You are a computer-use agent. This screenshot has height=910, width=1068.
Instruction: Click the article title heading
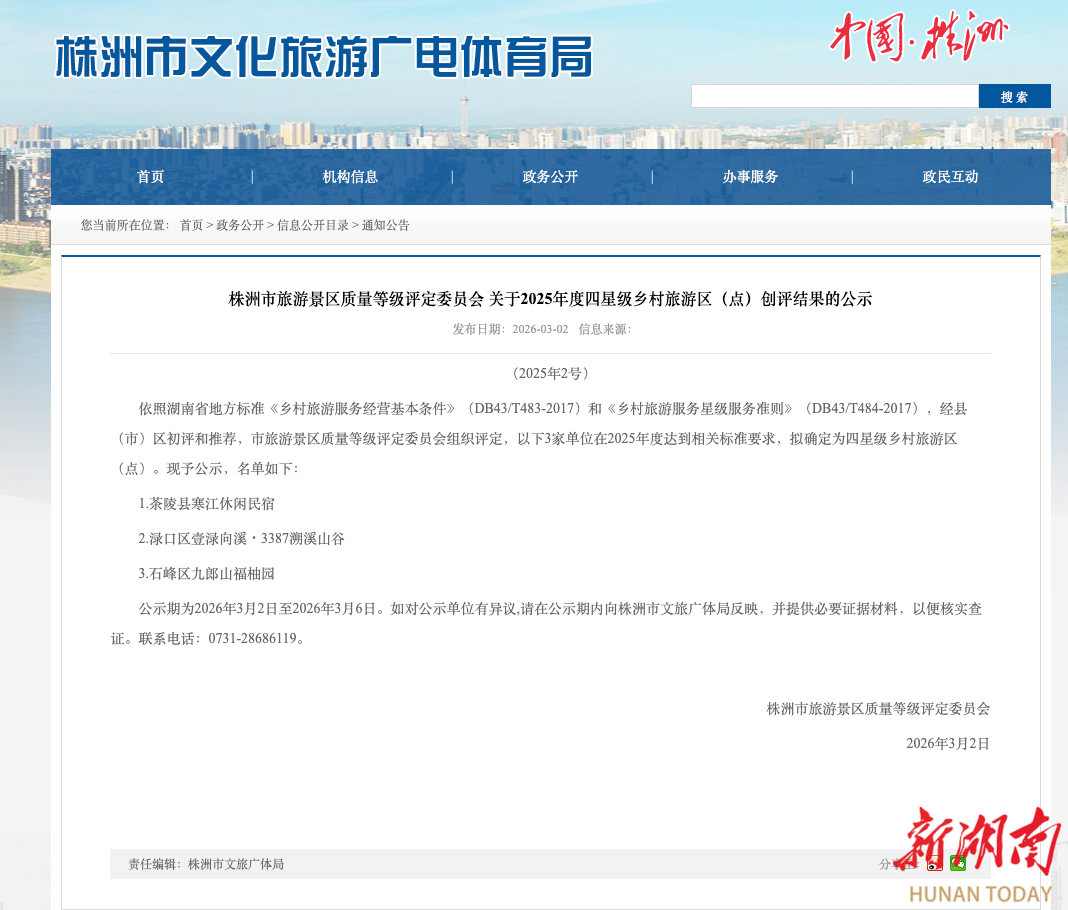(550, 298)
